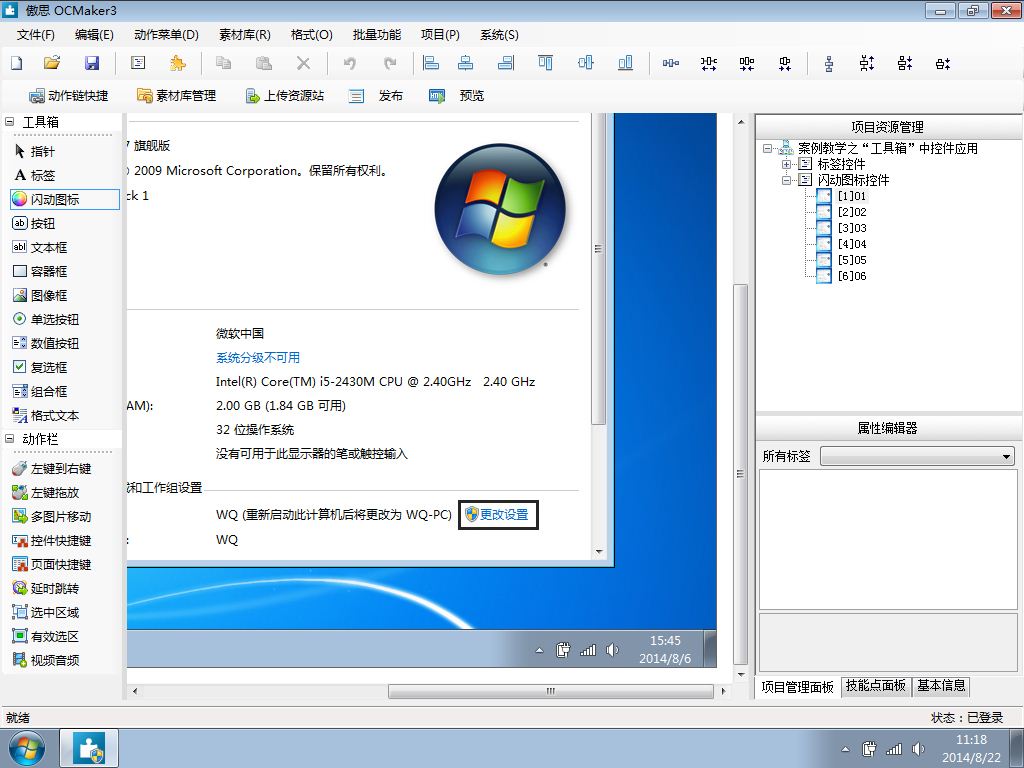Choose the 延时跳转 delayed jump action
The height and width of the screenshot is (768, 1024).
click(x=46, y=588)
